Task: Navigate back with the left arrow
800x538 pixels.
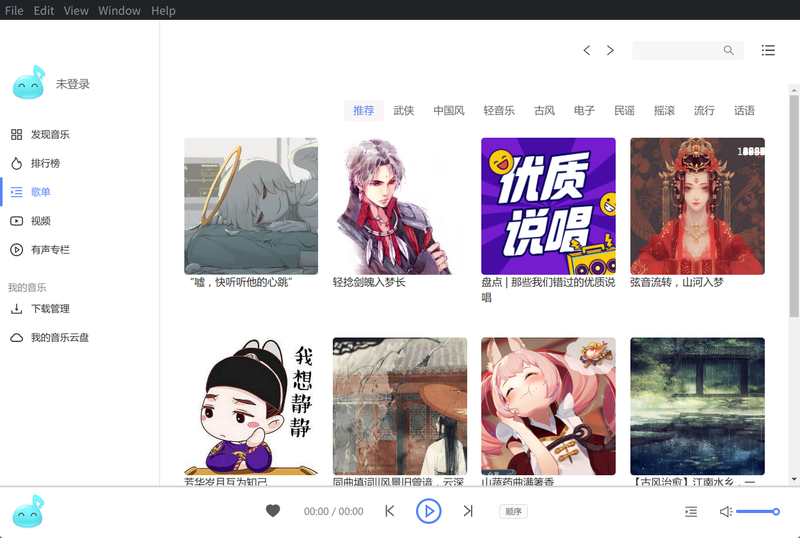Action: (587, 50)
